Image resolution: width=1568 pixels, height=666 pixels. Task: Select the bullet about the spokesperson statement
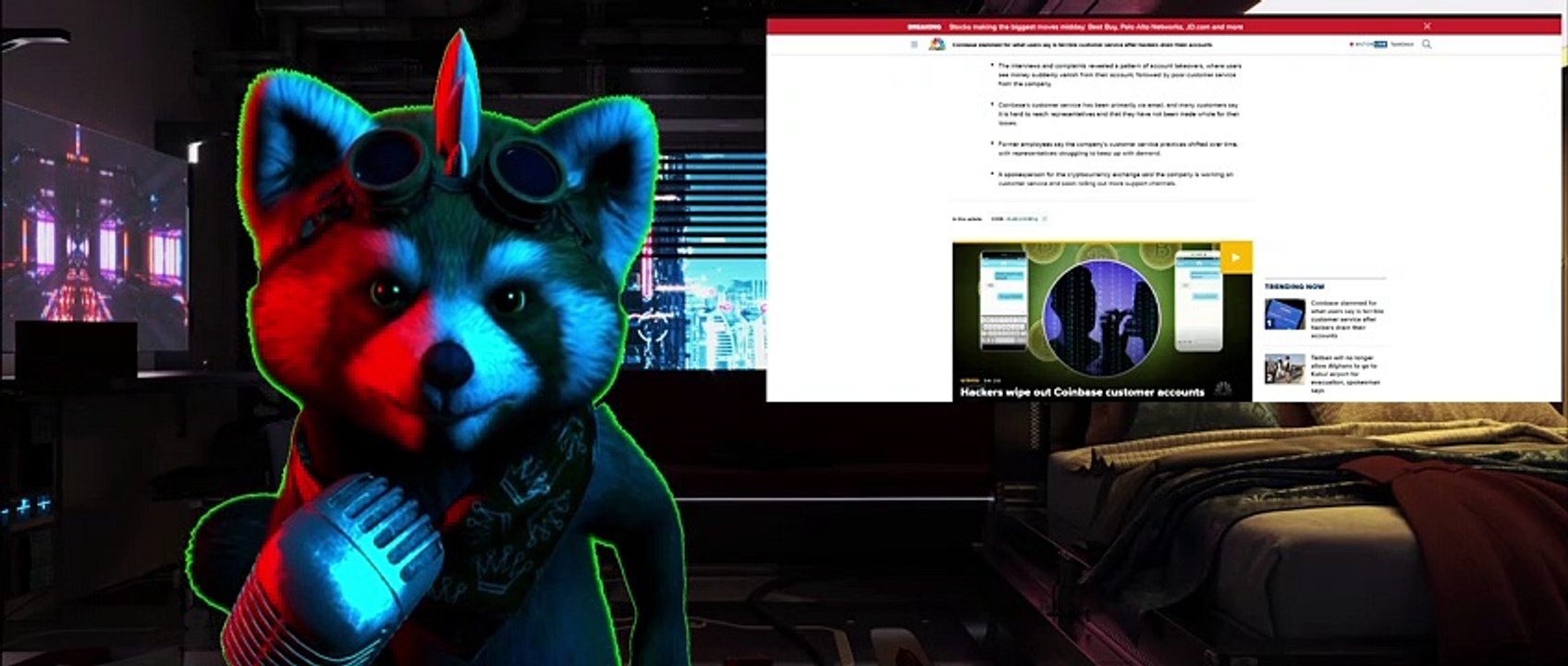pos(1116,179)
